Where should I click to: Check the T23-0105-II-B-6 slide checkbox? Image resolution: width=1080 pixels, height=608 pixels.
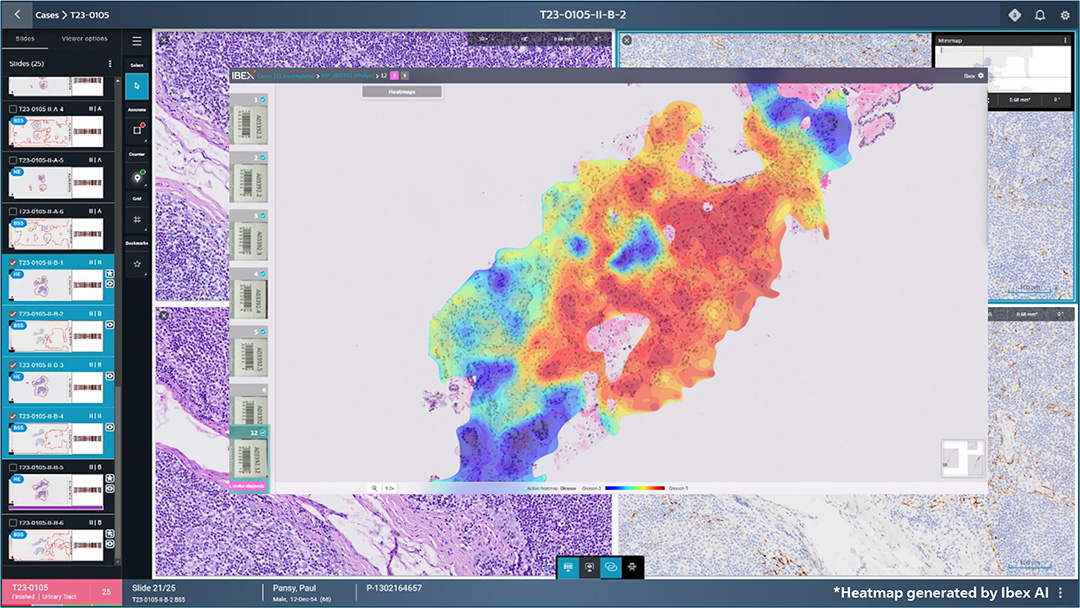[x=12, y=523]
